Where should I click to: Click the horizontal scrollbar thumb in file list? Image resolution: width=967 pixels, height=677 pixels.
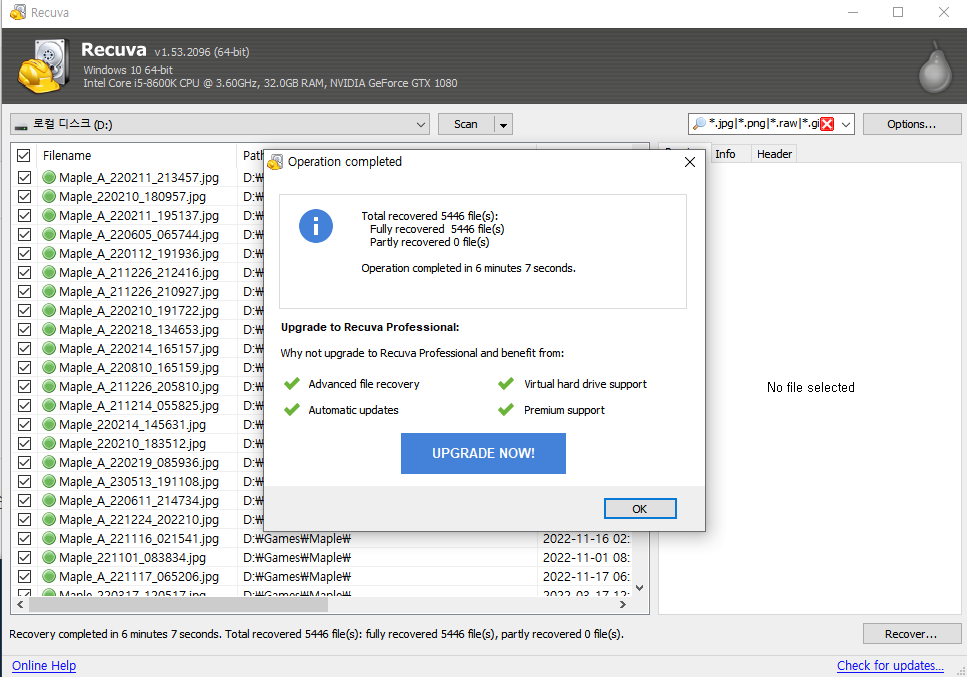point(178,605)
